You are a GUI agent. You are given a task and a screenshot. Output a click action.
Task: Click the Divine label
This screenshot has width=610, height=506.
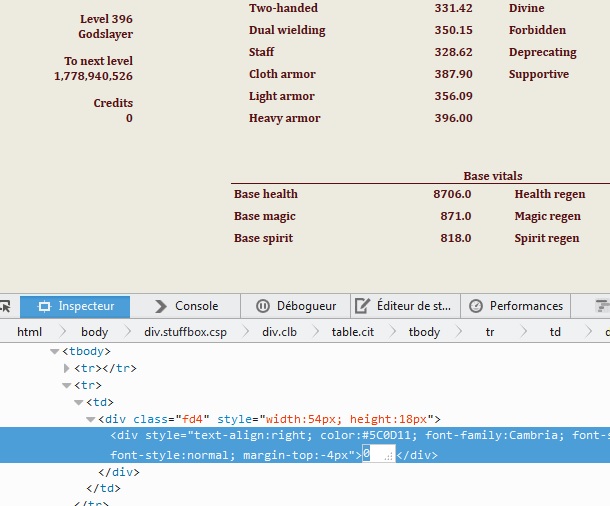pos(526,8)
